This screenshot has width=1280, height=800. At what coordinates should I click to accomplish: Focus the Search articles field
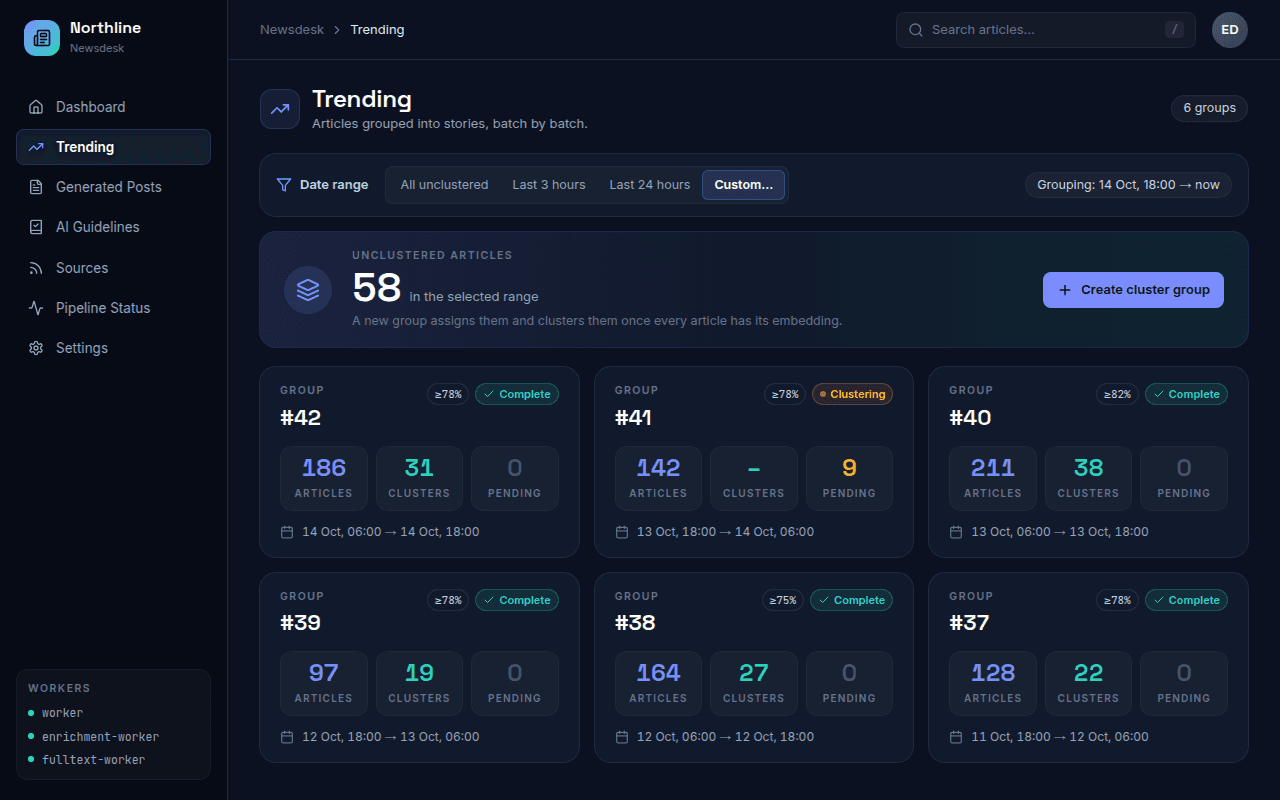pyautogui.click(x=1046, y=30)
